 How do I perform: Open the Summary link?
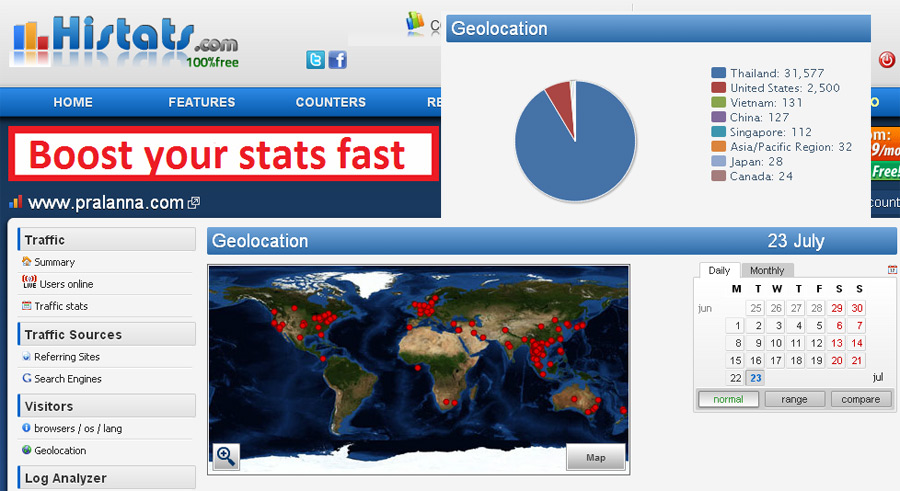click(55, 262)
